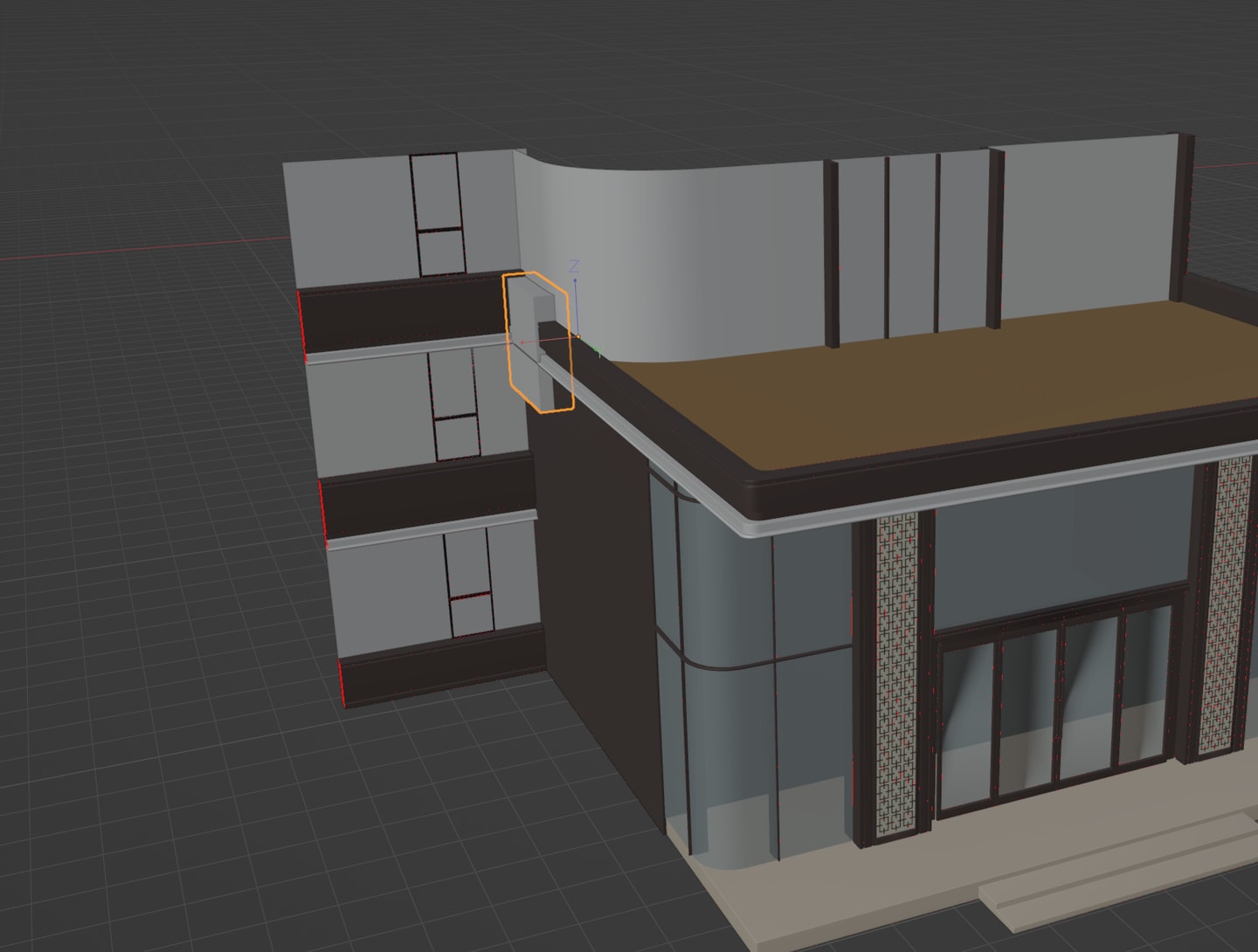The height and width of the screenshot is (952, 1258).
Task: Click the top floor window on left tower
Action: pyautogui.click(x=437, y=214)
